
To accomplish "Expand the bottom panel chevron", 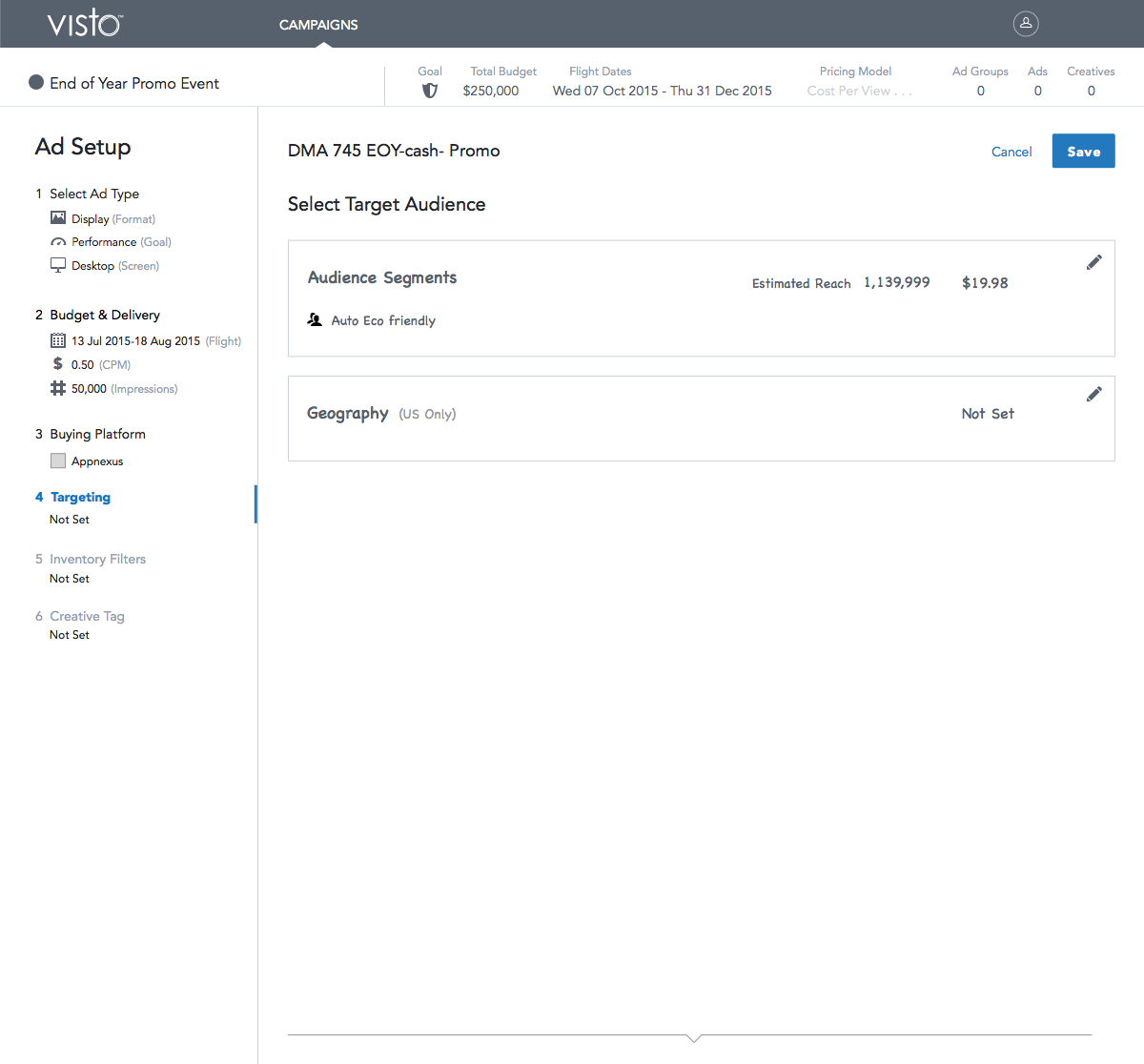I will pos(694,1037).
